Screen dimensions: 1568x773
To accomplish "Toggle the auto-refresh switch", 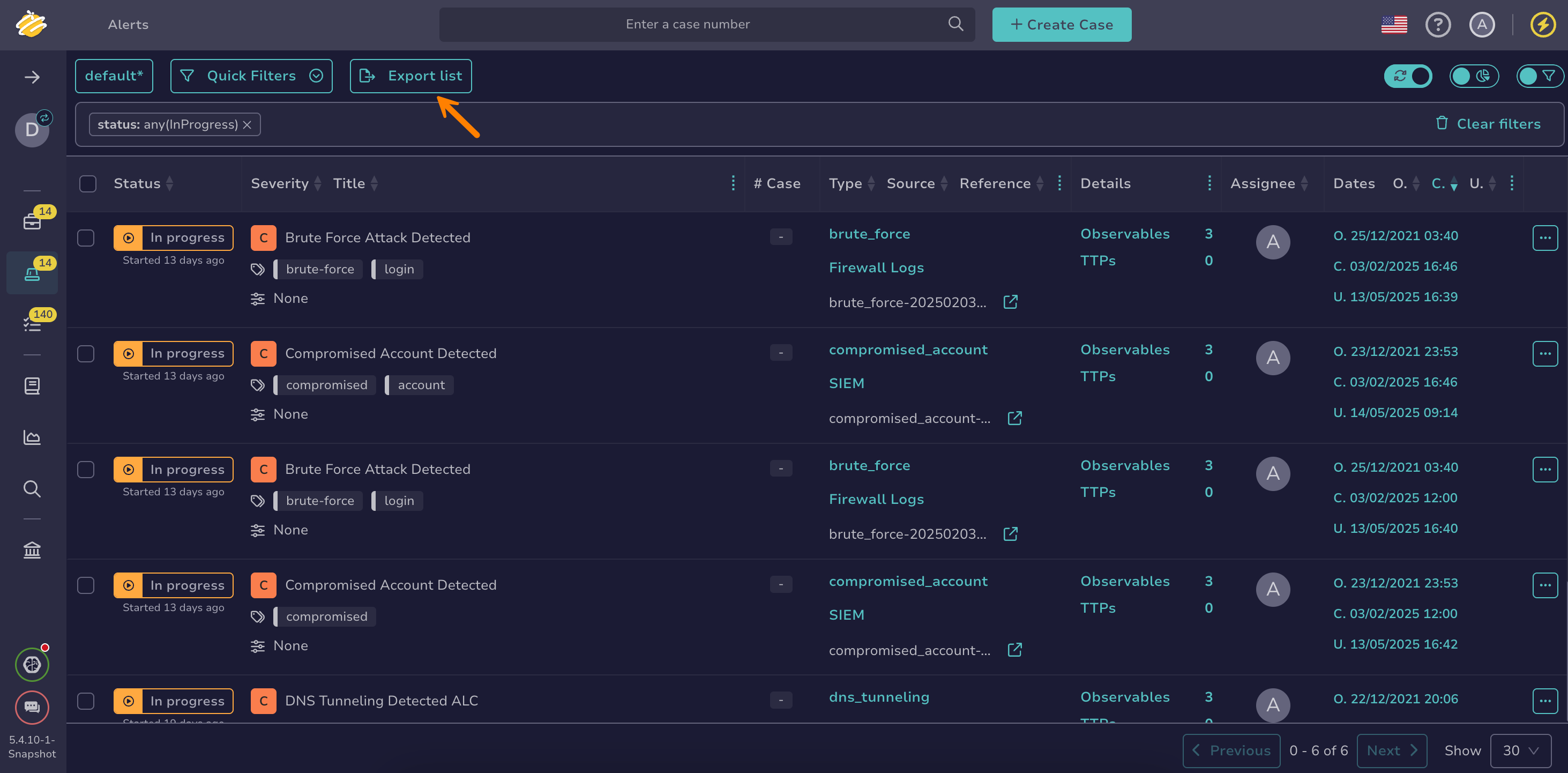I will [x=1408, y=76].
